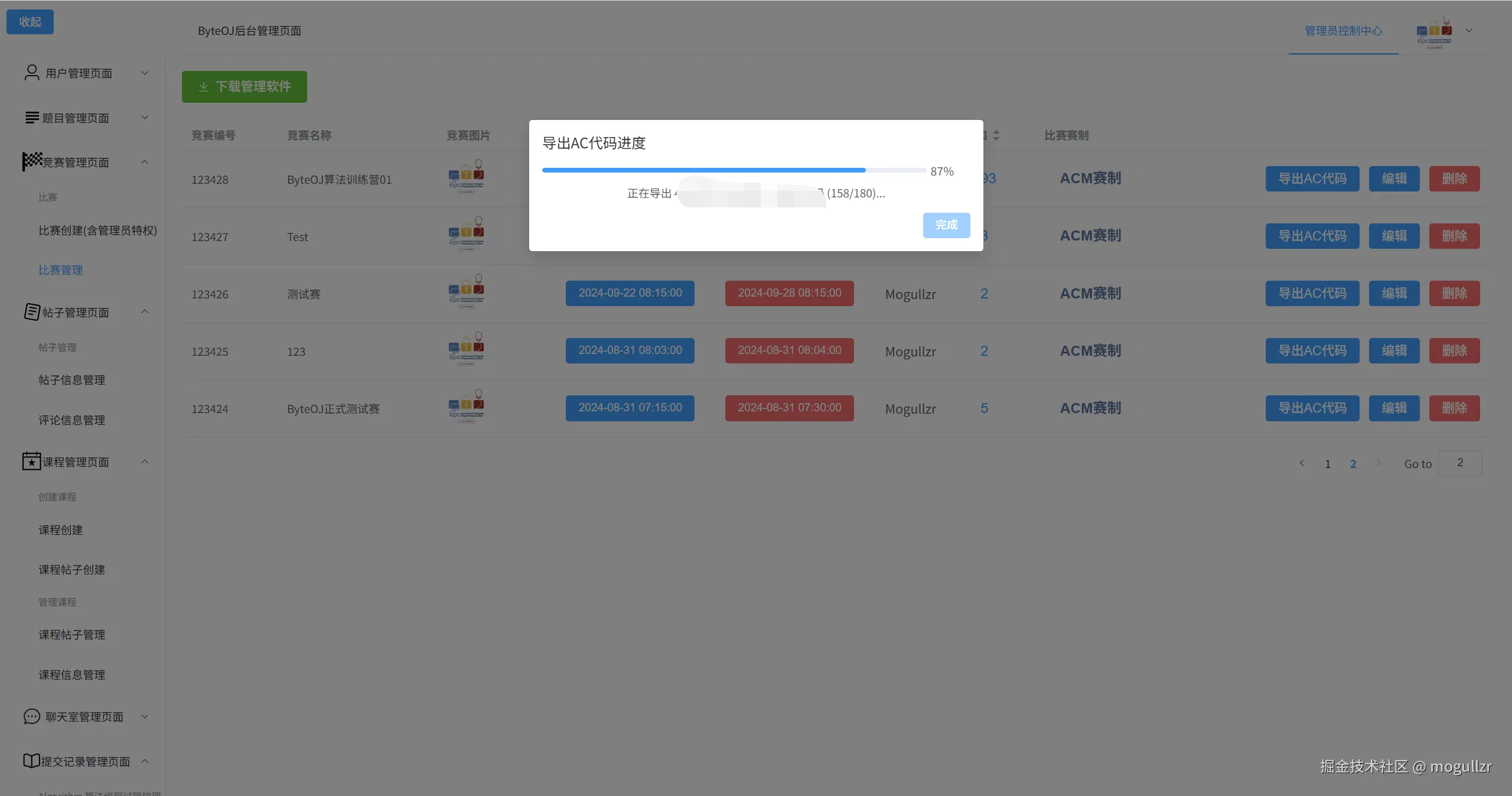Click the chat room bubble icon
1512x796 pixels.
(32, 716)
